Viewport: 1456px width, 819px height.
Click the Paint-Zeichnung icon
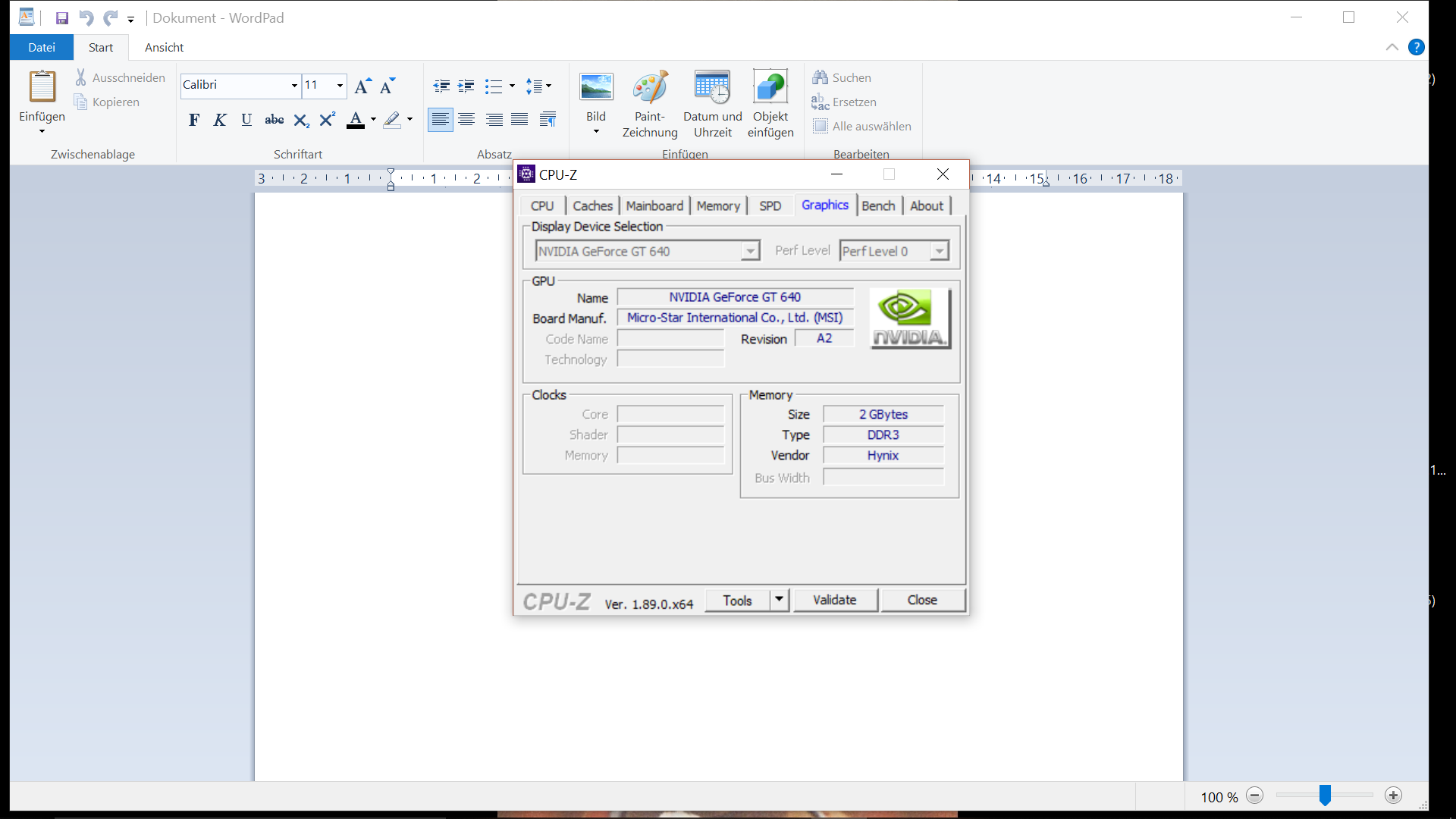pyautogui.click(x=650, y=88)
